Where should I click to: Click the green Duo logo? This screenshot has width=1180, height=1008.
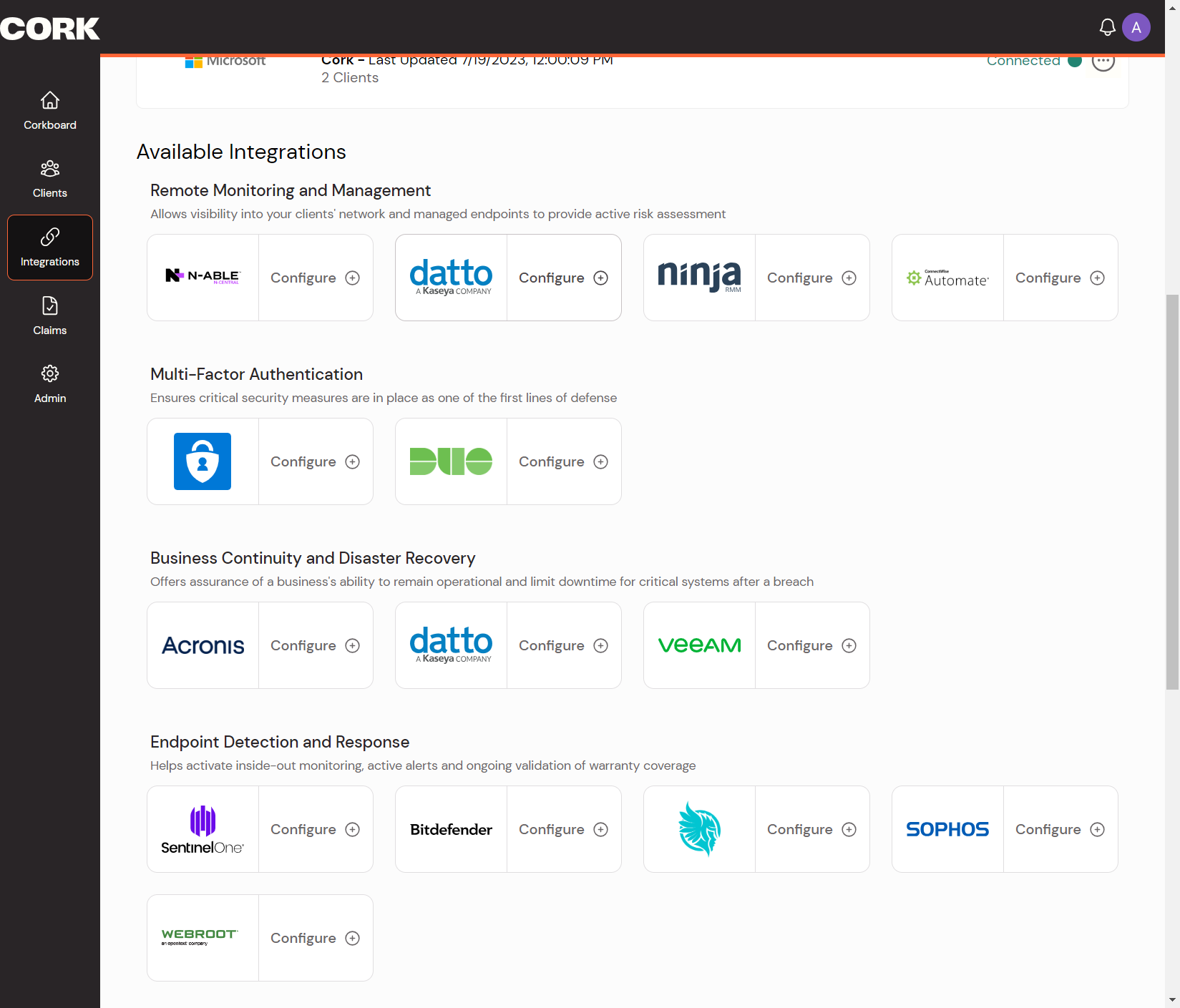(x=452, y=461)
